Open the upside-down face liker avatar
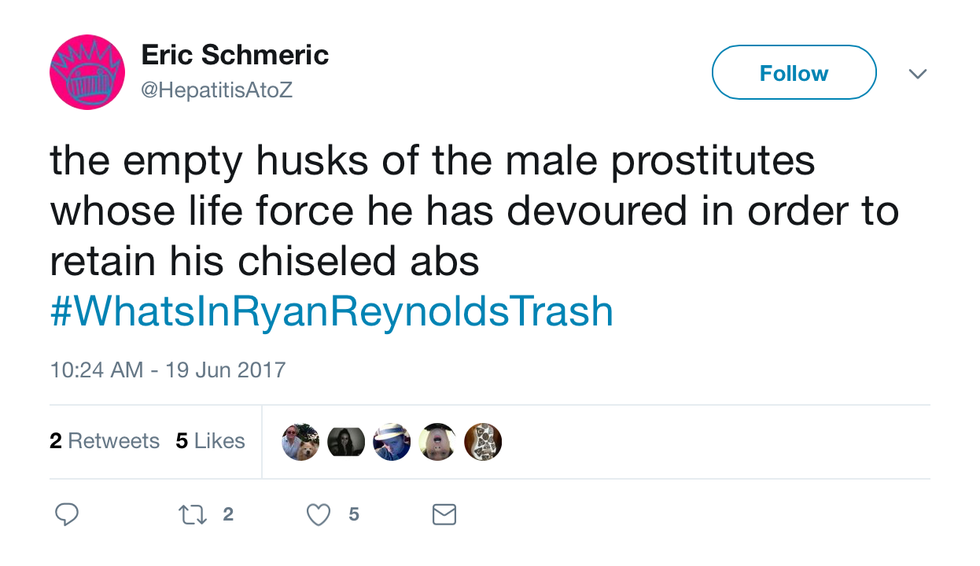 (438, 441)
